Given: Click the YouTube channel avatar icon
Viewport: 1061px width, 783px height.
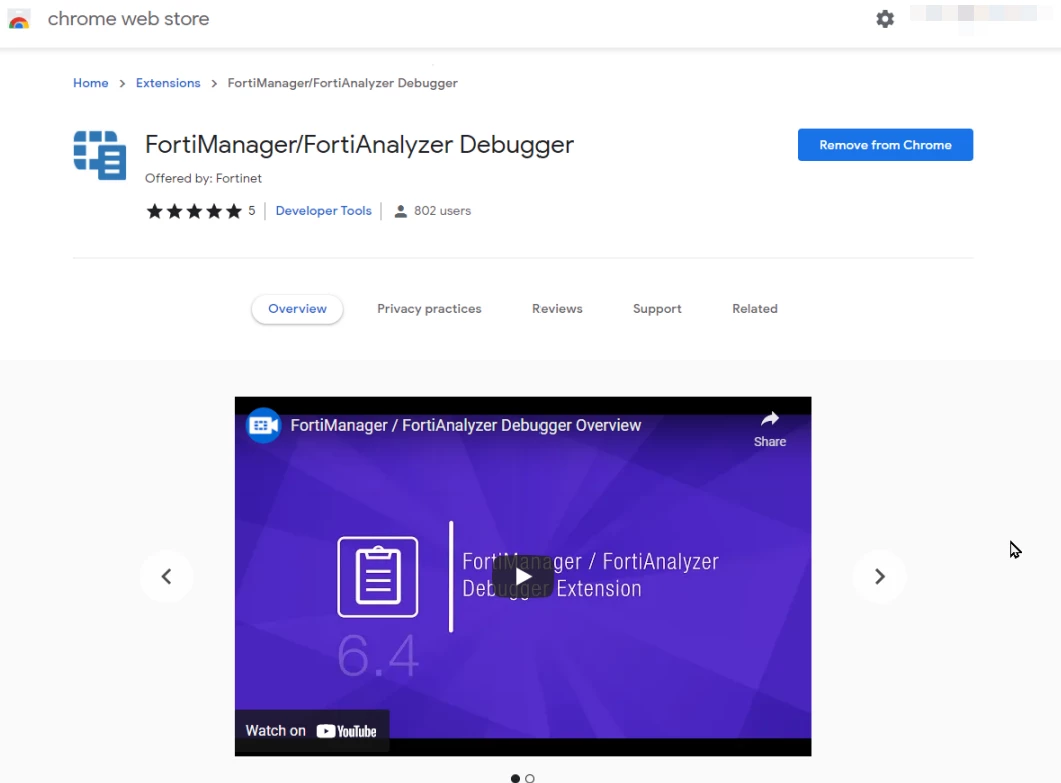Looking at the screenshot, I should [x=264, y=425].
